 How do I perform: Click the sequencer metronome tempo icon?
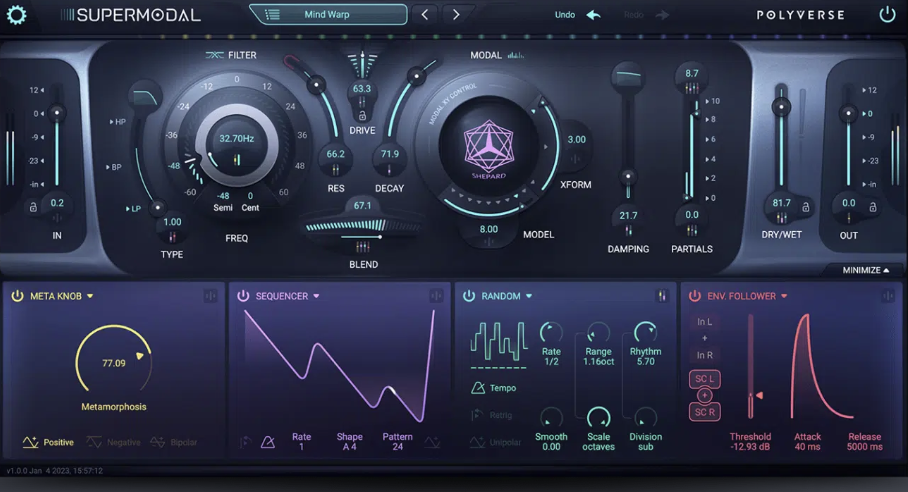point(268,442)
